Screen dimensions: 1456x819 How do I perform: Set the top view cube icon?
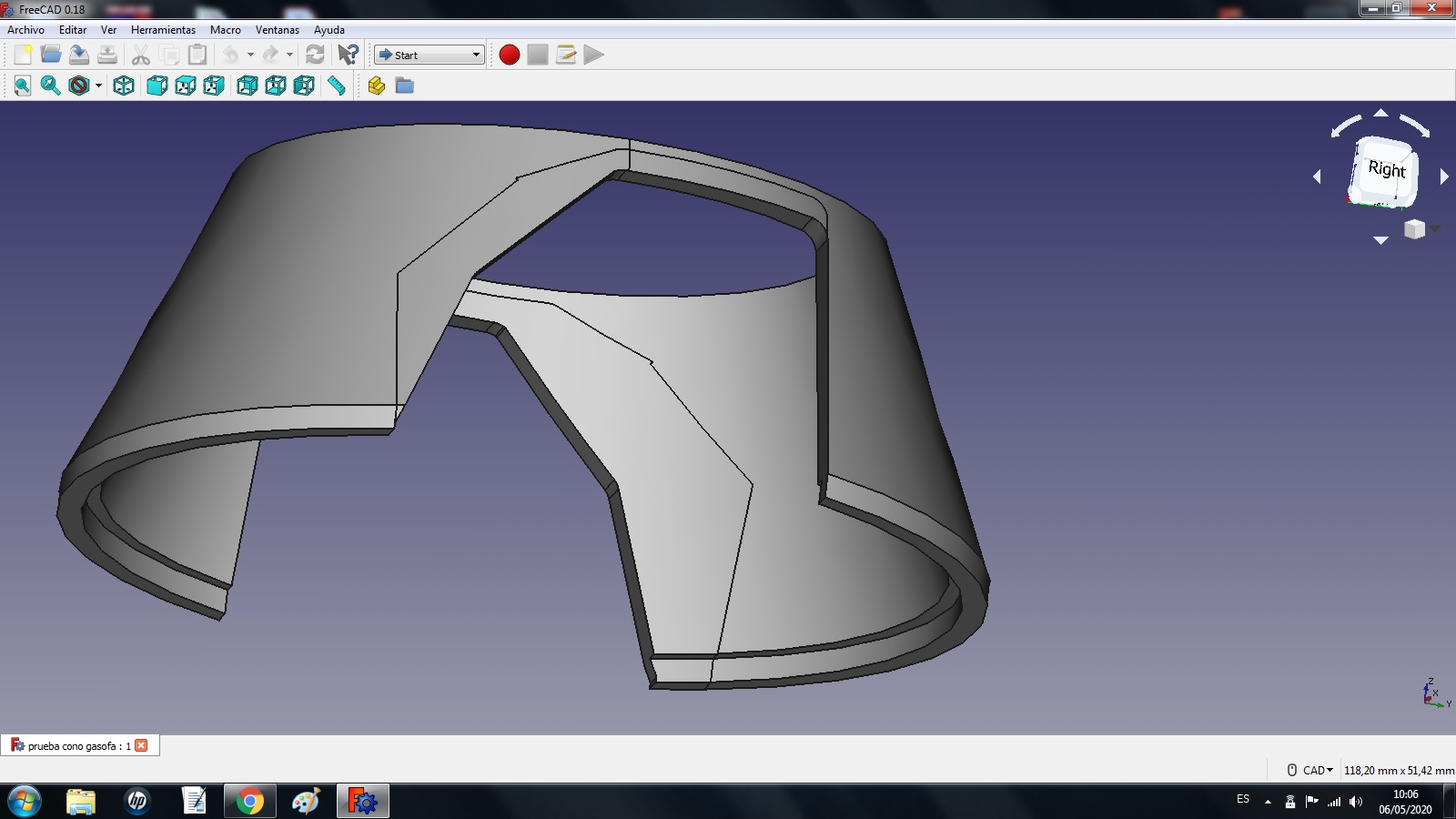[186, 86]
